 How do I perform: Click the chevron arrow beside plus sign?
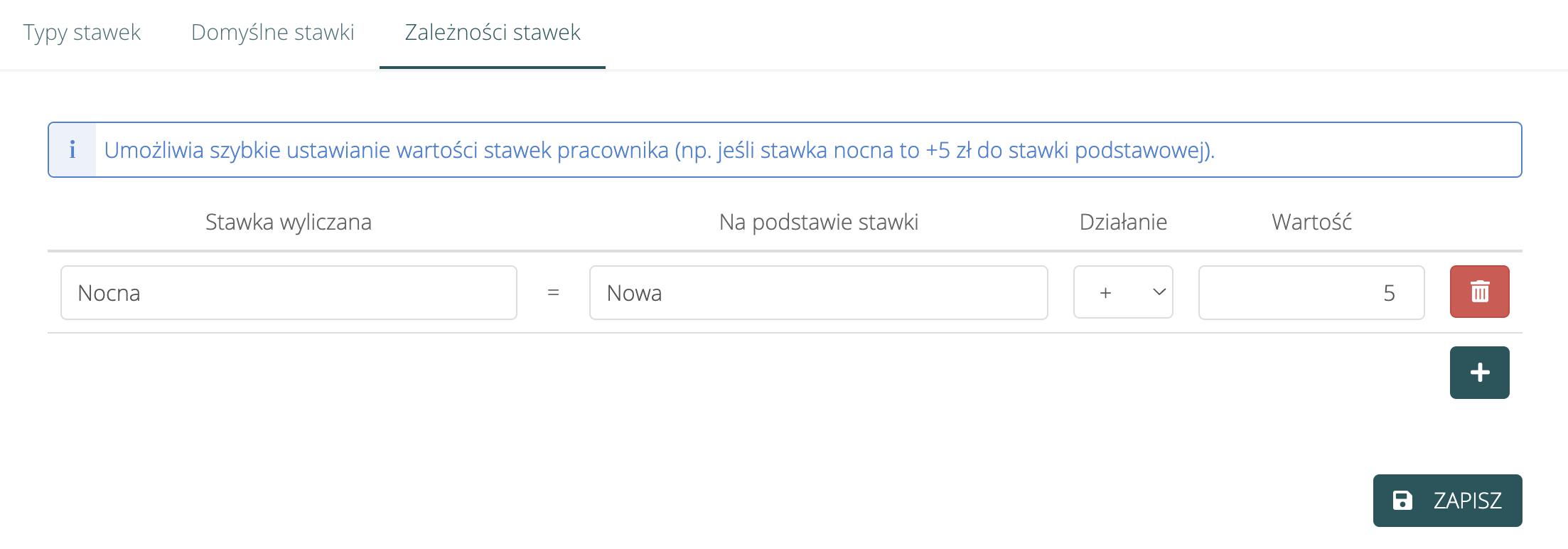pos(1159,292)
